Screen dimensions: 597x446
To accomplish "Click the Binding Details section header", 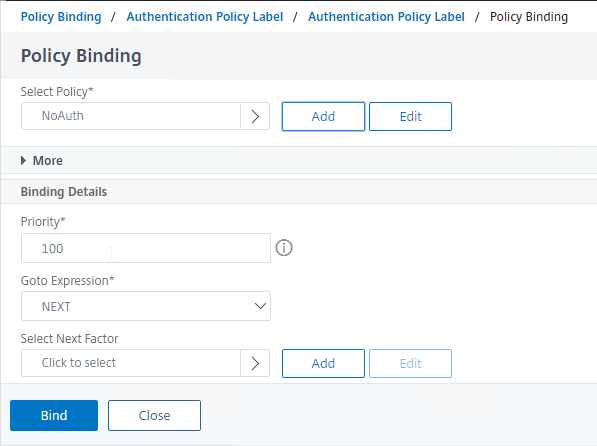I will coord(64,192).
